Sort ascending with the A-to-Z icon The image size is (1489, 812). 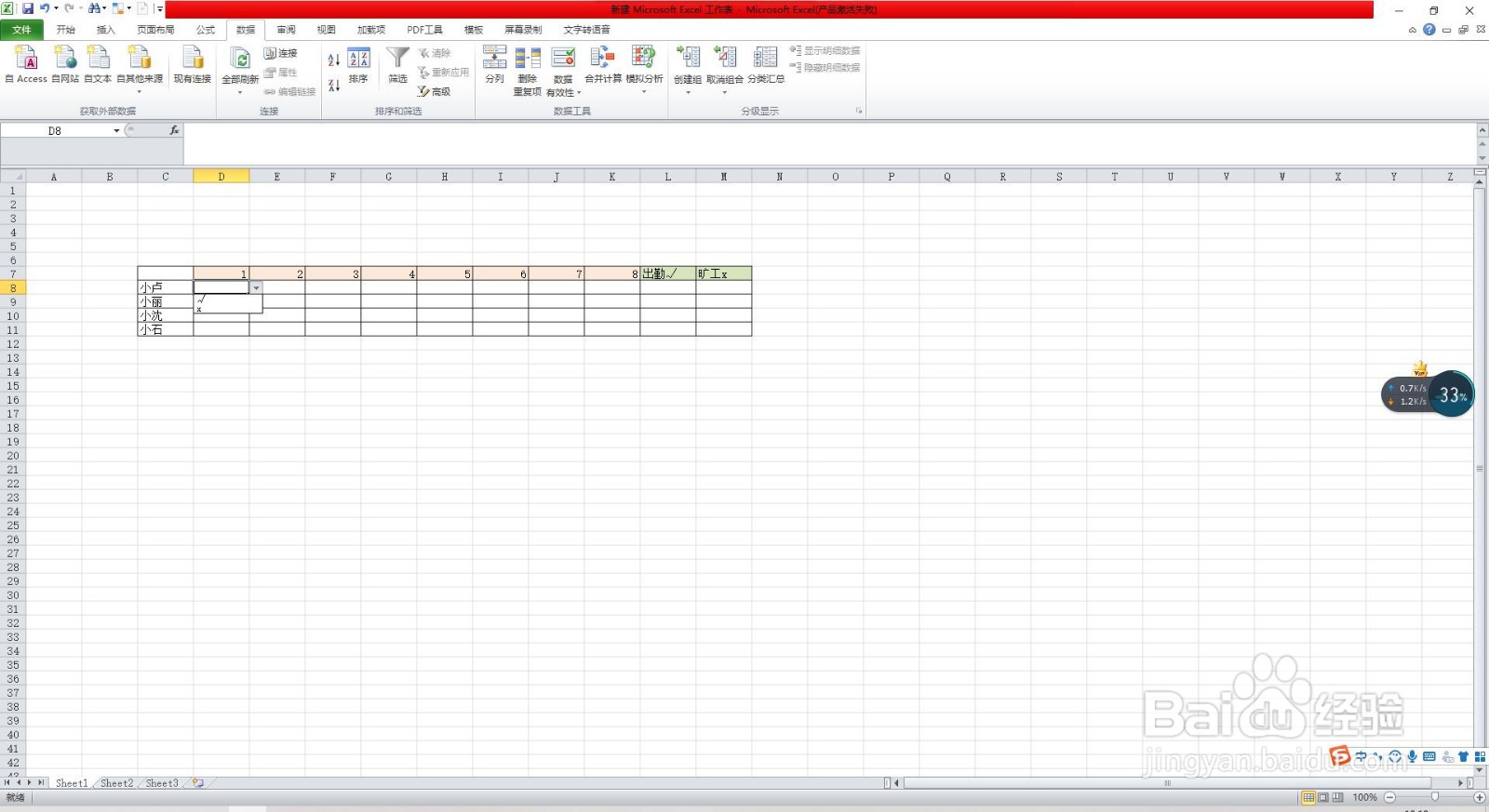[333, 60]
